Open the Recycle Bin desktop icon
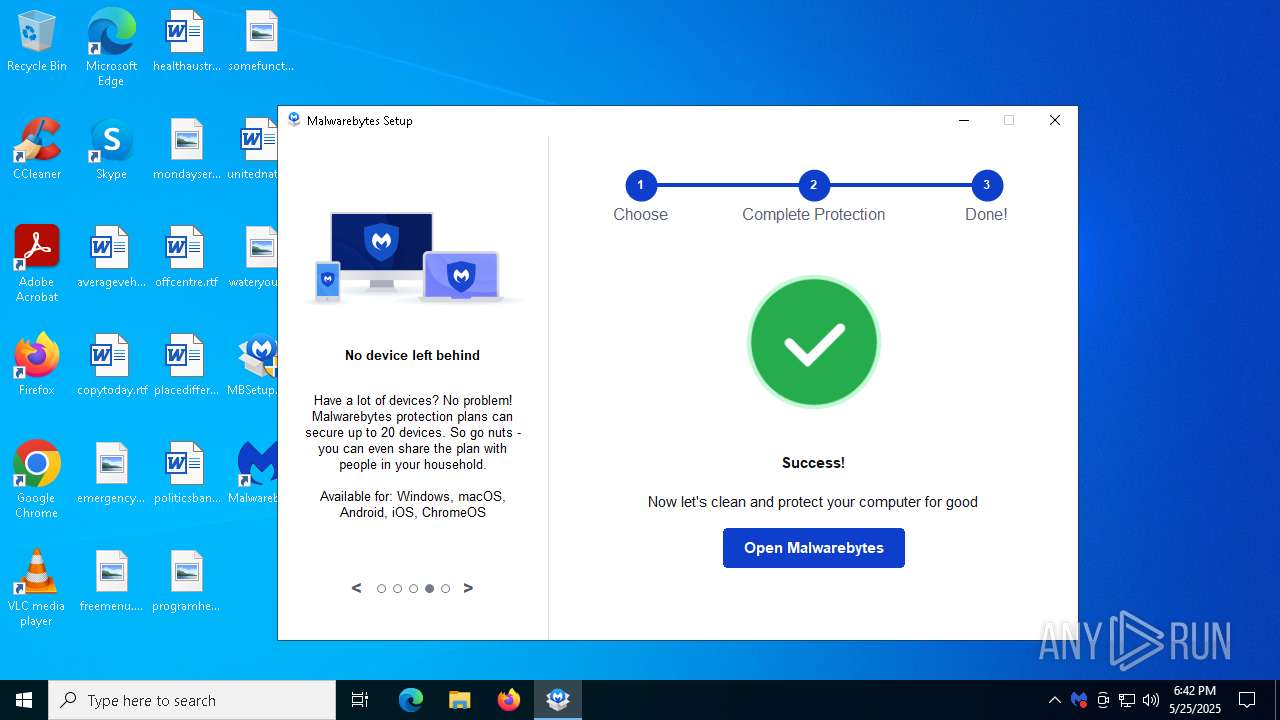Viewport: 1280px width, 720px height. point(37,42)
